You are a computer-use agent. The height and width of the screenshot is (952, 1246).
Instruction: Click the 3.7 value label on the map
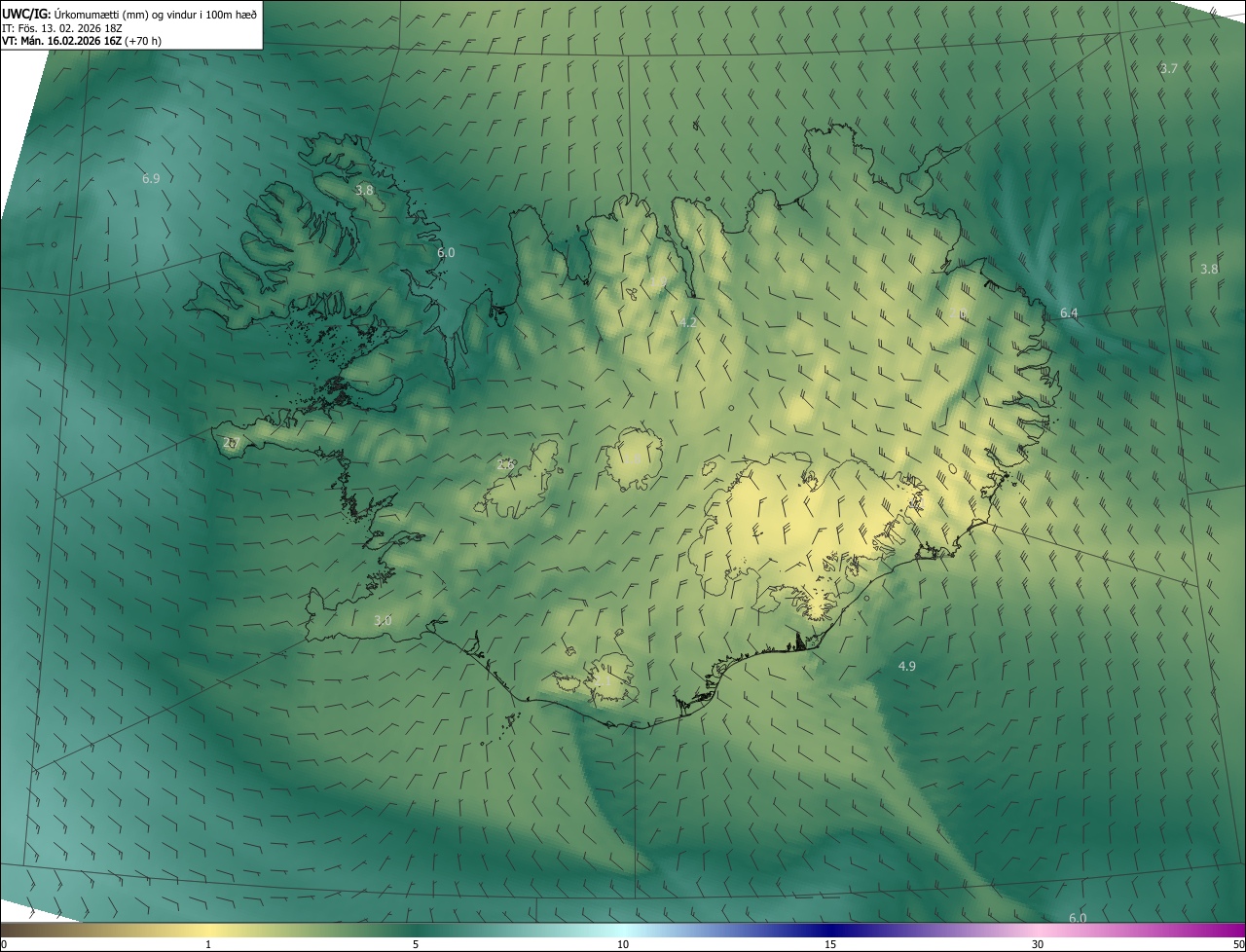pos(1169,68)
